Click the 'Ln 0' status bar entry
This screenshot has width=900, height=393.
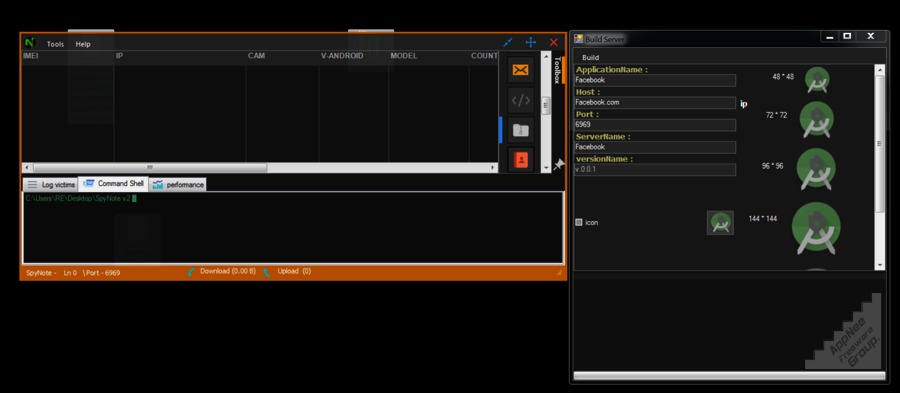pos(70,273)
